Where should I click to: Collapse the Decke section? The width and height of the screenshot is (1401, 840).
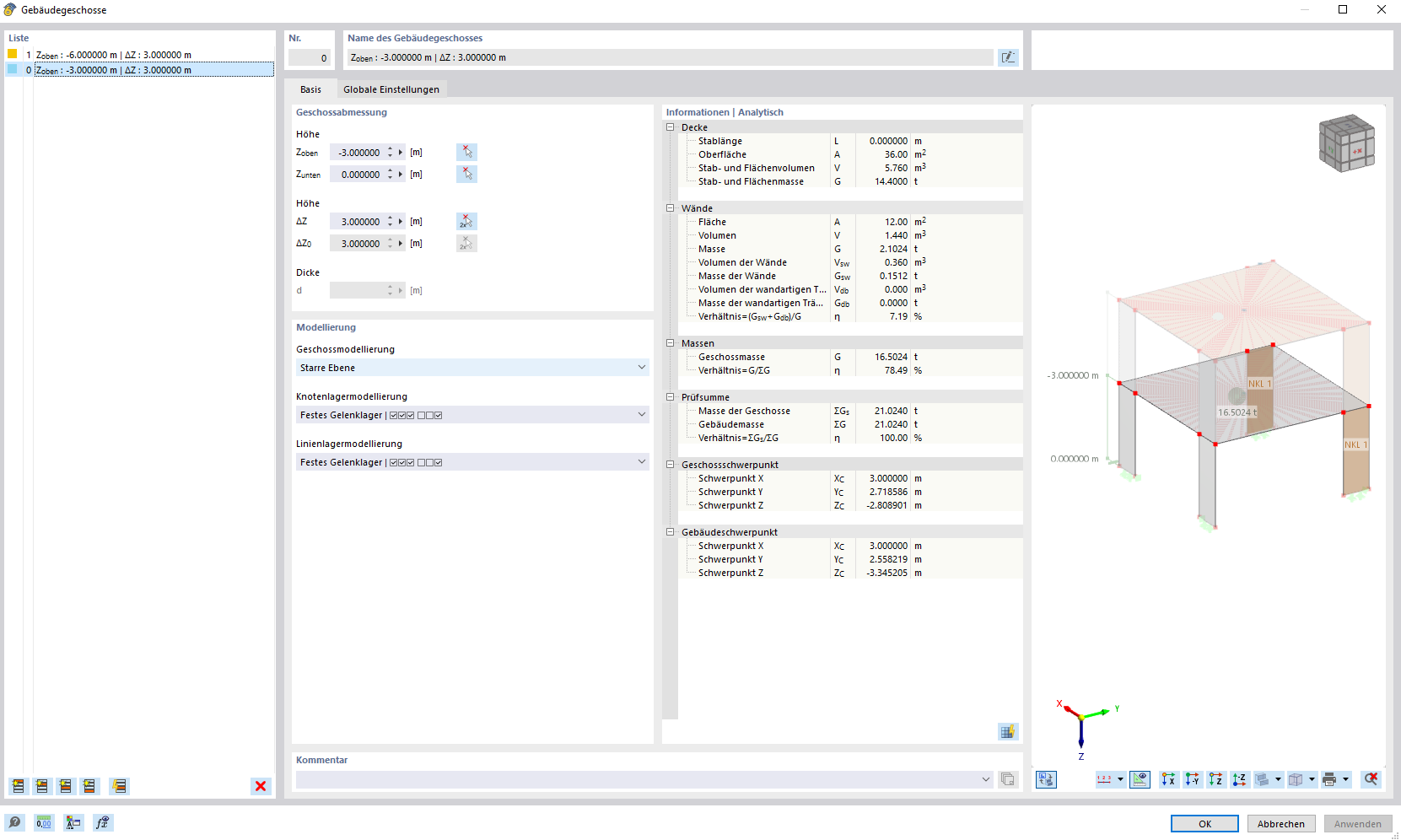pyautogui.click(x=671, y=127)
